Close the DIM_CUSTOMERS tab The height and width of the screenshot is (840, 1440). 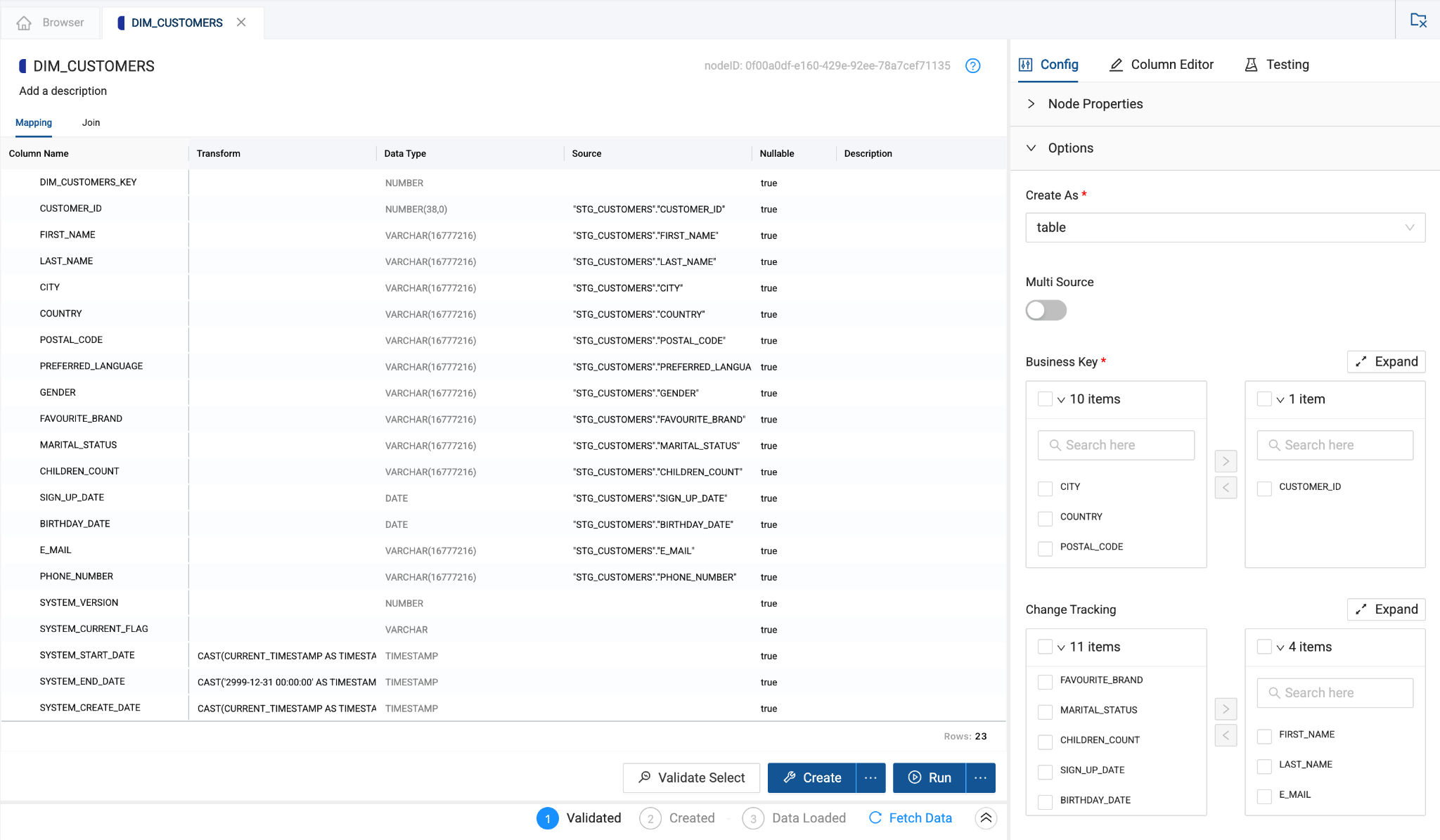[241, 22]
